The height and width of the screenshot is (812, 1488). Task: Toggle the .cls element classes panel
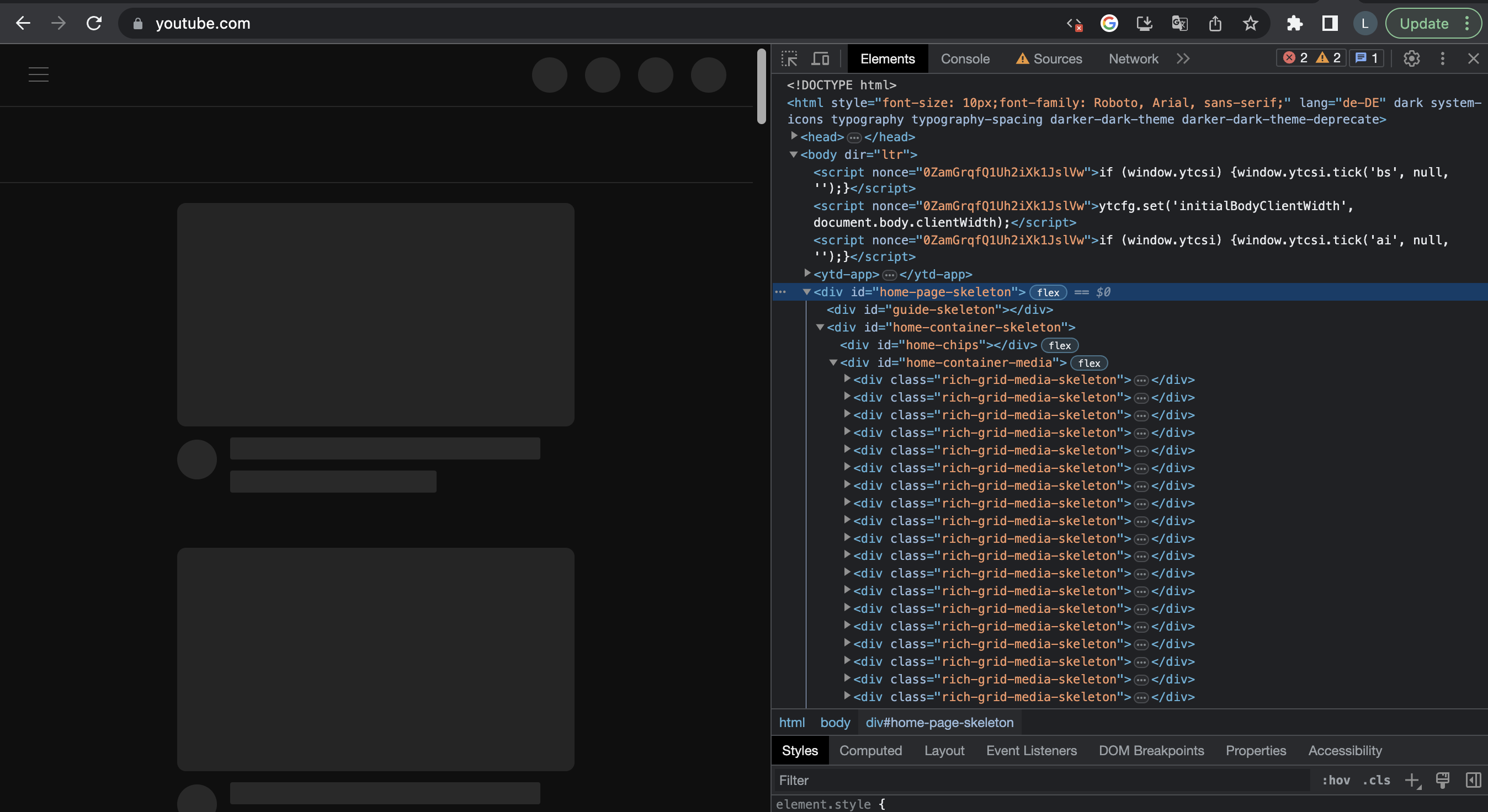click(x=1377, y=780)
